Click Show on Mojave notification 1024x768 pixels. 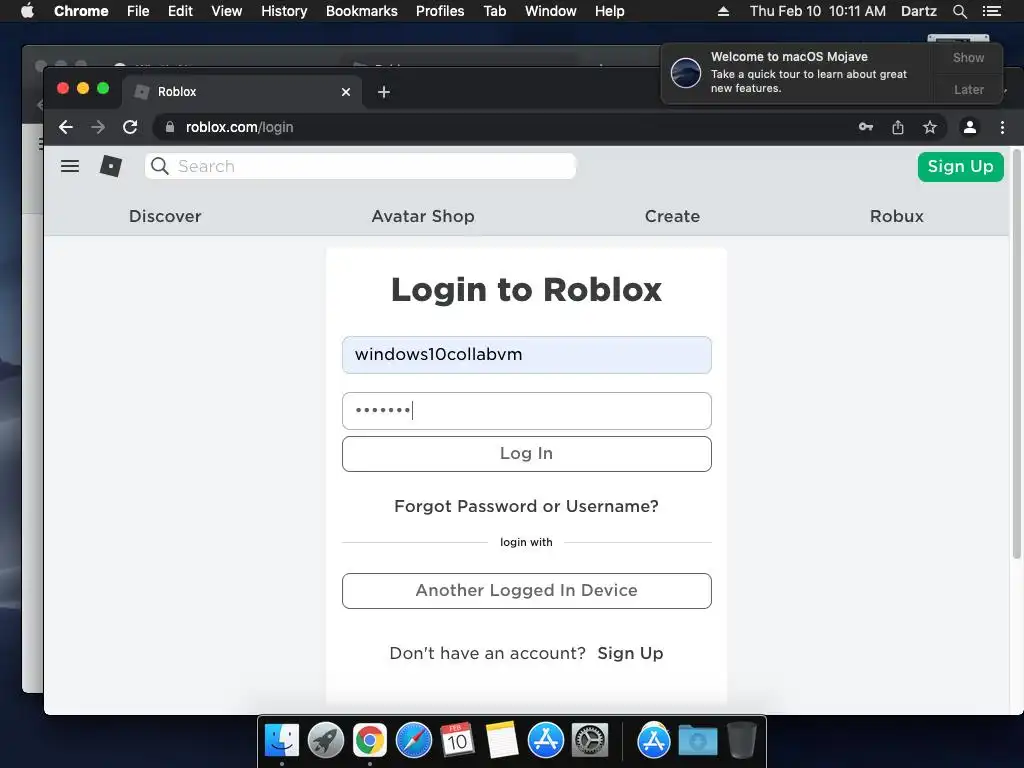pyautogui.click(x=968, y=57)
